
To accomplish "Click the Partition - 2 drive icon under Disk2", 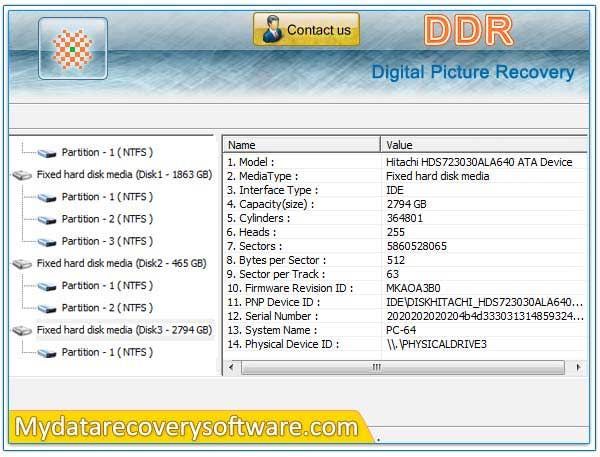I will pos(47,308).
